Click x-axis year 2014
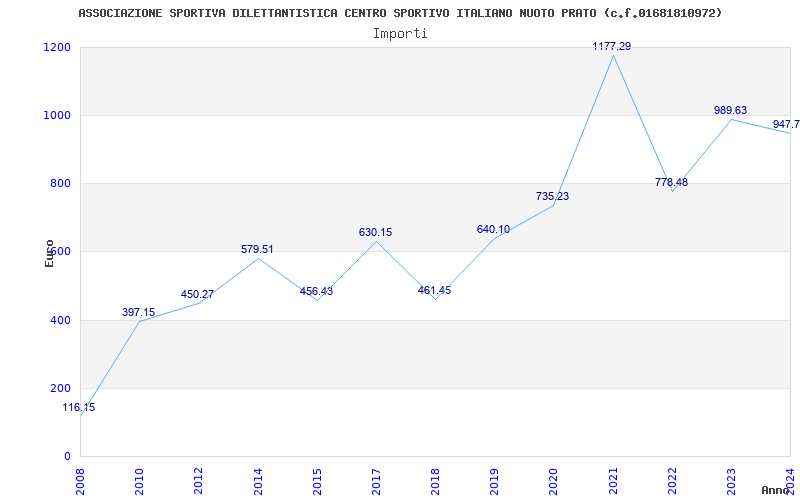800x500 pixels. [258, 481]
